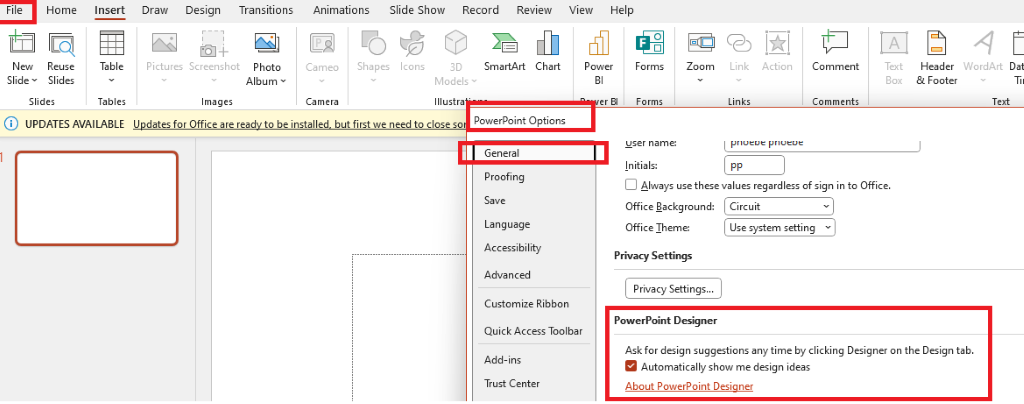Click the Privacy Settings... button
Viewport: 1024px width, 404px height.
(x=673, y=288)
